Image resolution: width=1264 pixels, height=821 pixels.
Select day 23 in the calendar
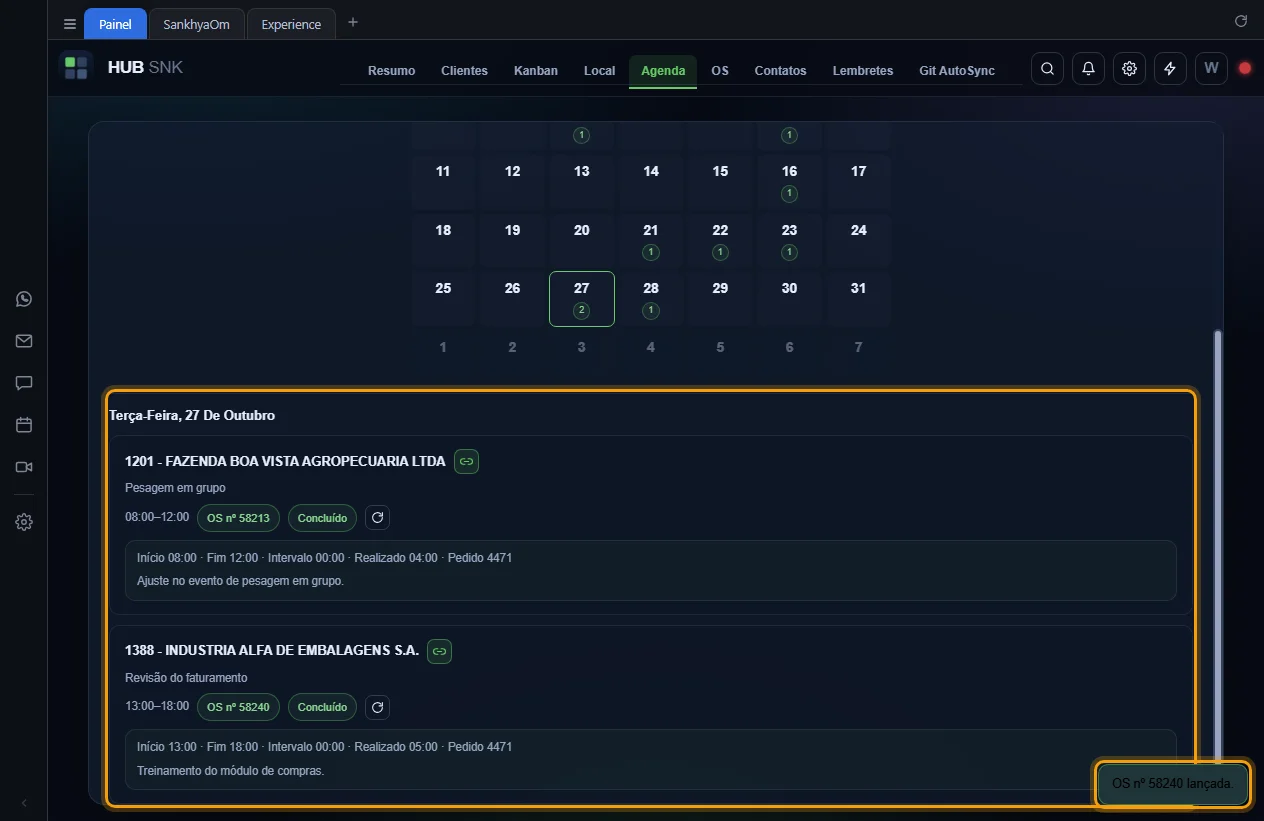789,240
